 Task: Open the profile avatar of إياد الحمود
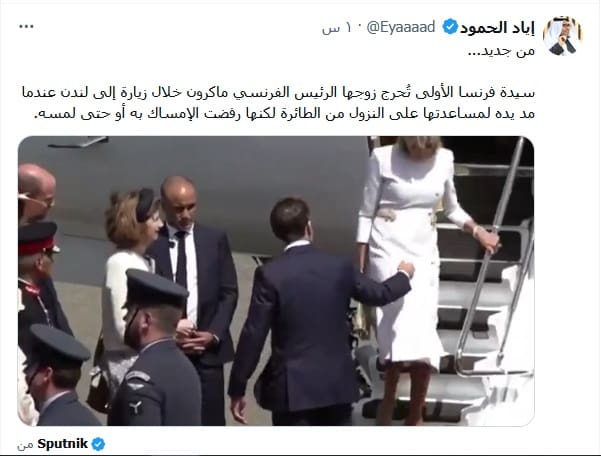[x=562, y=36]
